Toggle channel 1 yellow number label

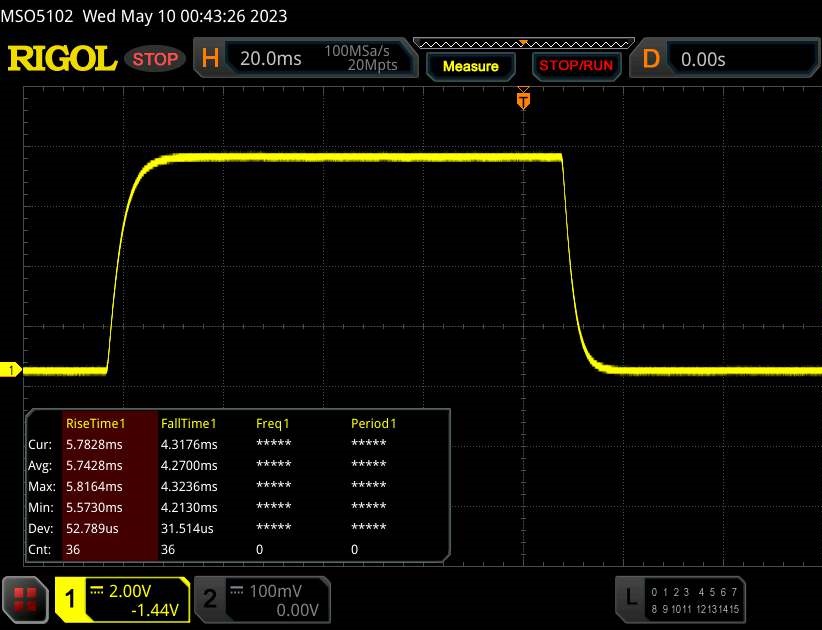(x=70, y=599)
